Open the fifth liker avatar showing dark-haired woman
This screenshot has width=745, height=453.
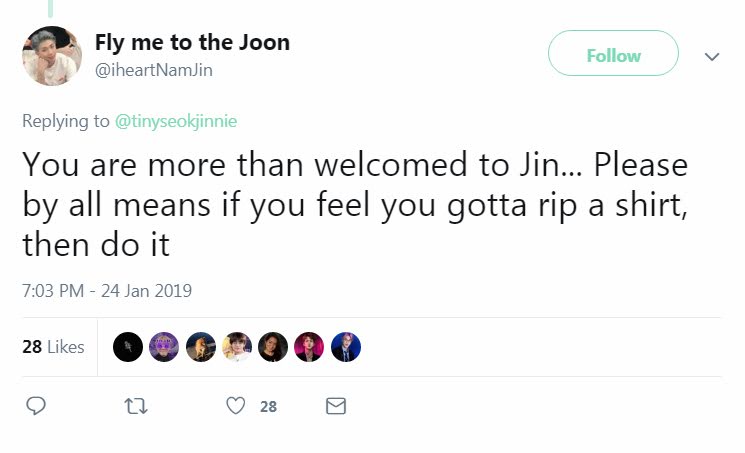click(273, 347)
